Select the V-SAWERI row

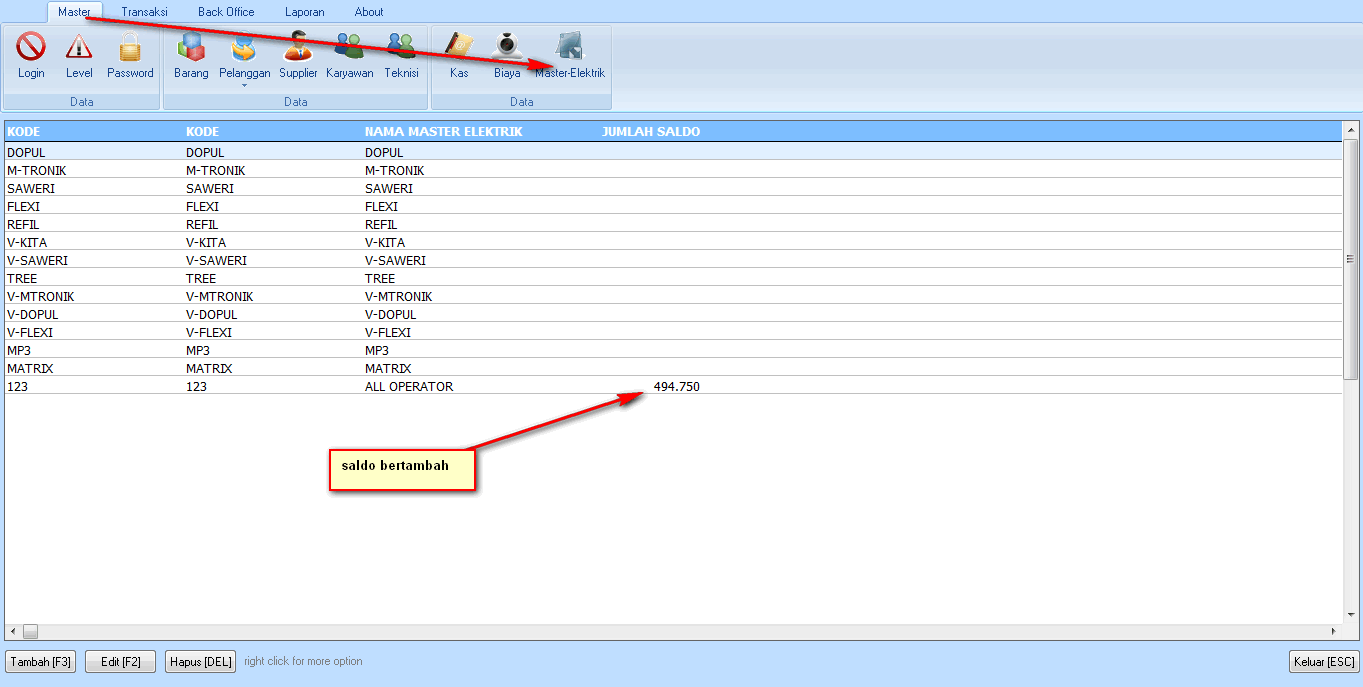(673, 260)
